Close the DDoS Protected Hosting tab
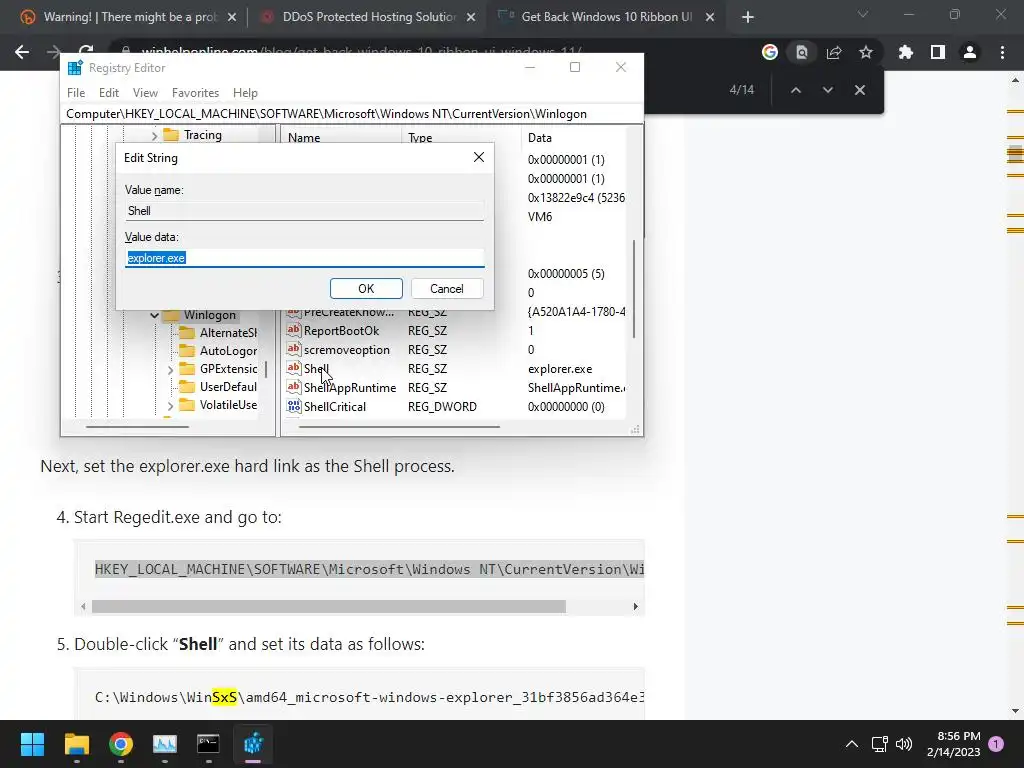Screen dimensions: 1024x768 coord(471,17)
